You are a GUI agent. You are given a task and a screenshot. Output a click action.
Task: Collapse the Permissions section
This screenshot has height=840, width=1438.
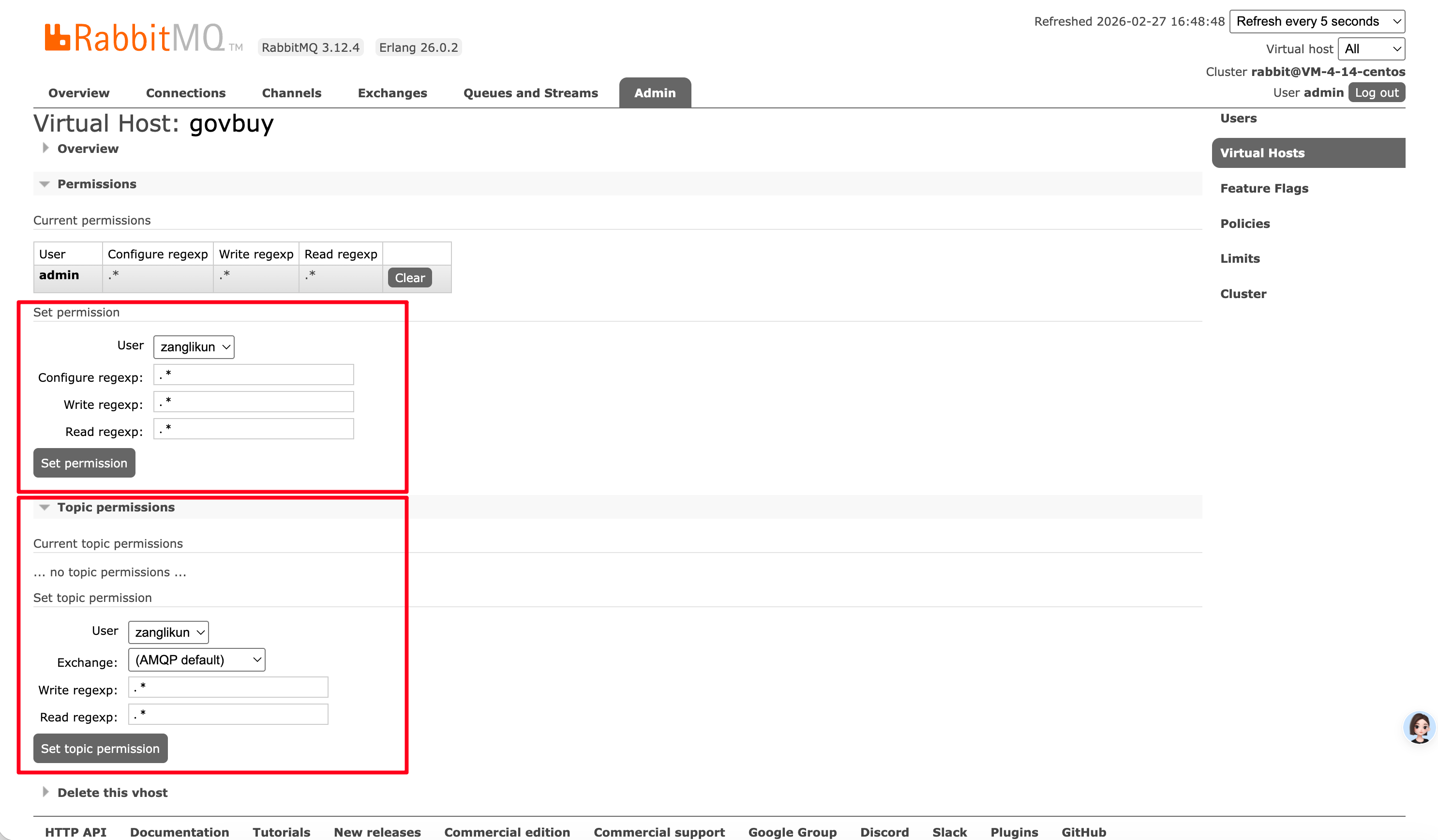(x=45, y=184)
